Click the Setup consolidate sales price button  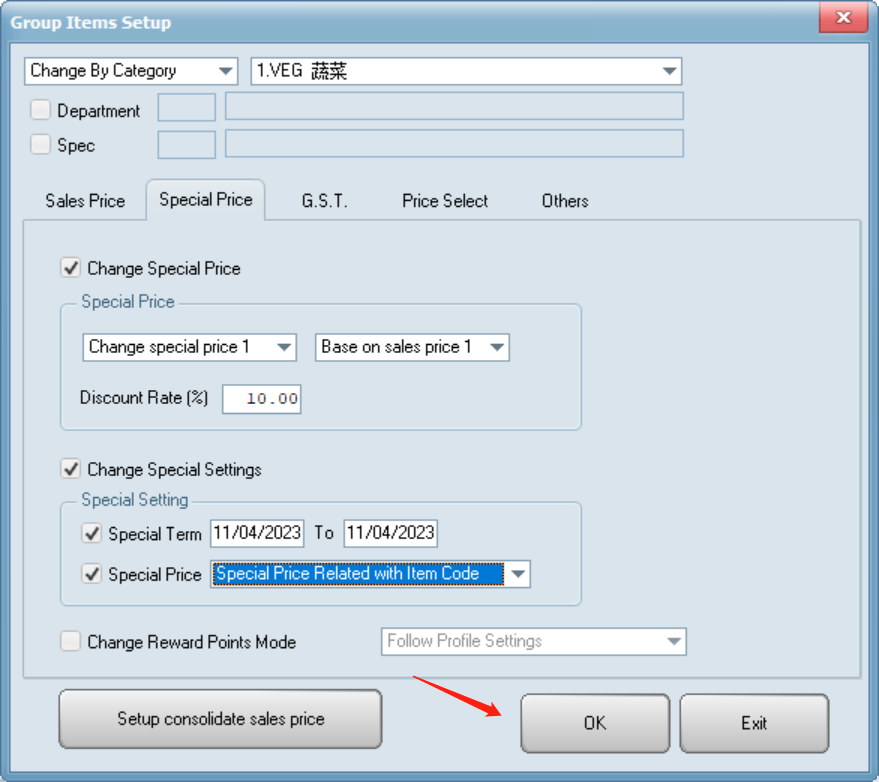[x=220, y=719]
